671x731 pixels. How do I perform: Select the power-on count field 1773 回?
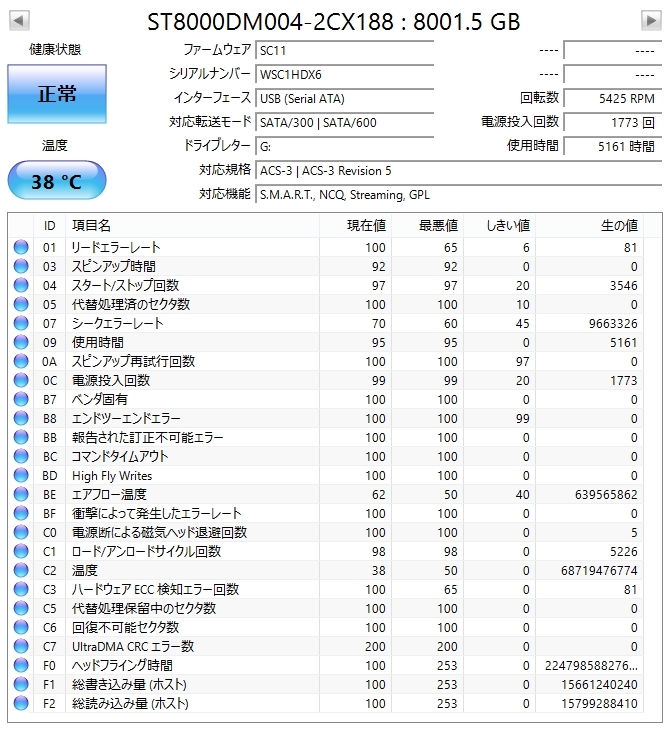(x=613, y=123)
